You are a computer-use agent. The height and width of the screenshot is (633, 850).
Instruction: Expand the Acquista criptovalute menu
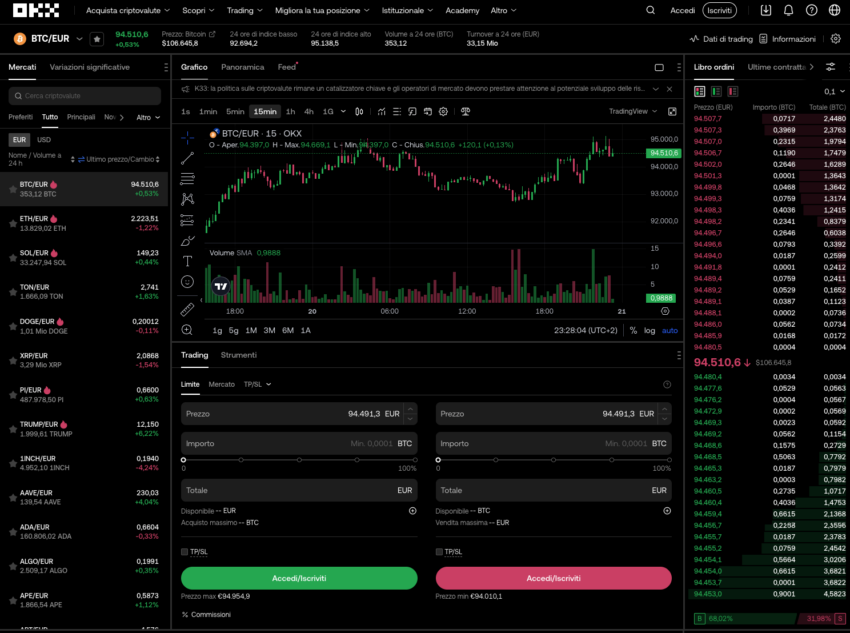[x=128, y=10]
